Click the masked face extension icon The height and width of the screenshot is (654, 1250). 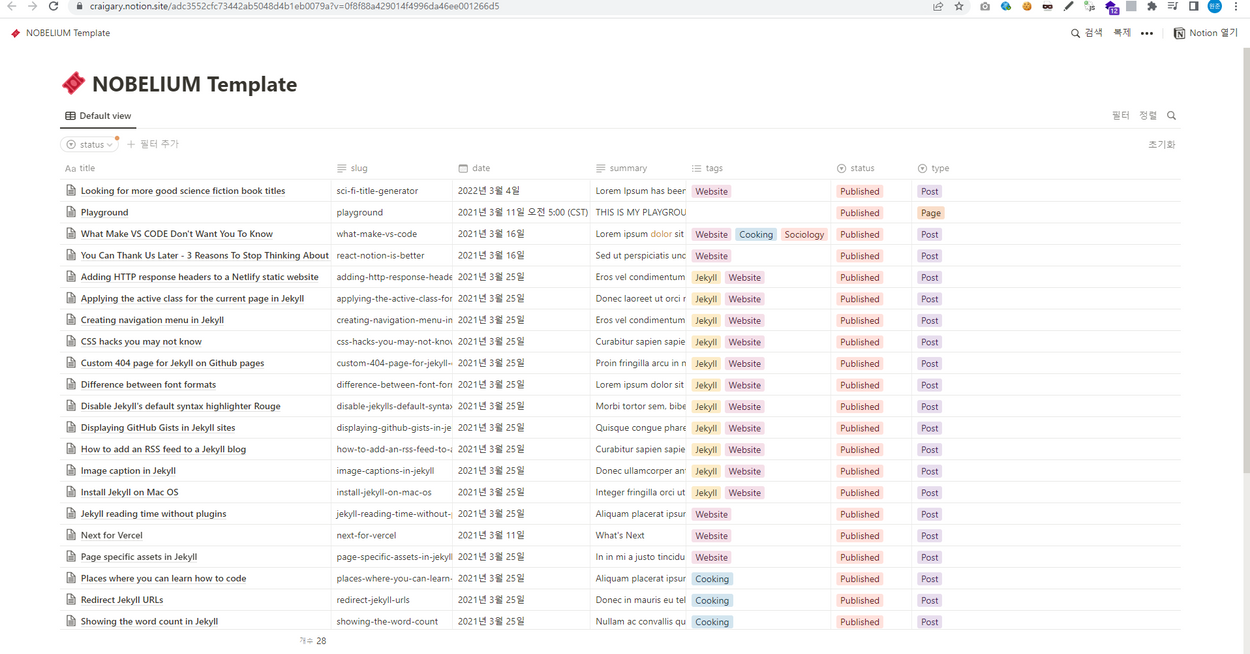click(1048, 6)
